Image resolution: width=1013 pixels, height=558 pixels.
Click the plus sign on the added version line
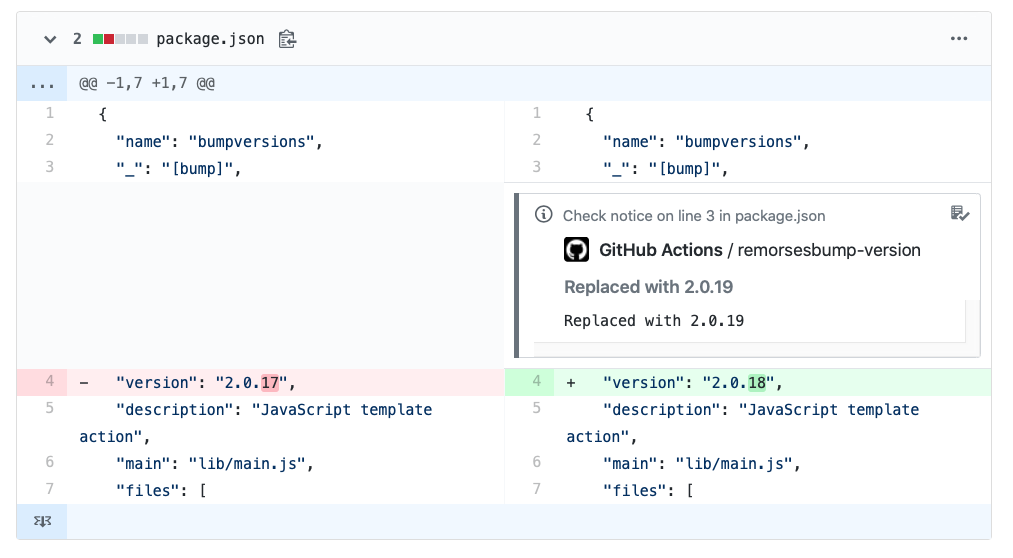(x=571, y=382)
